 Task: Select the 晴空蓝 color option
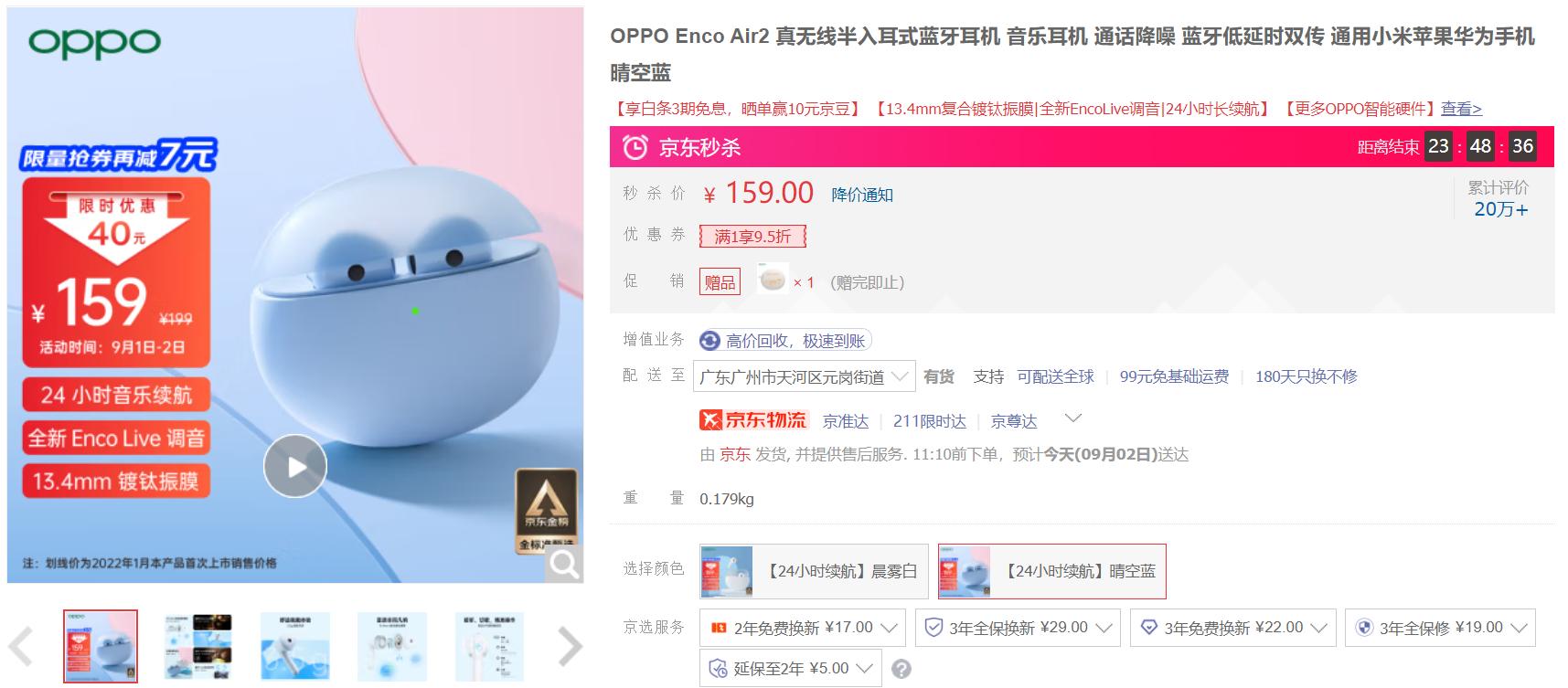[1051, 572]
